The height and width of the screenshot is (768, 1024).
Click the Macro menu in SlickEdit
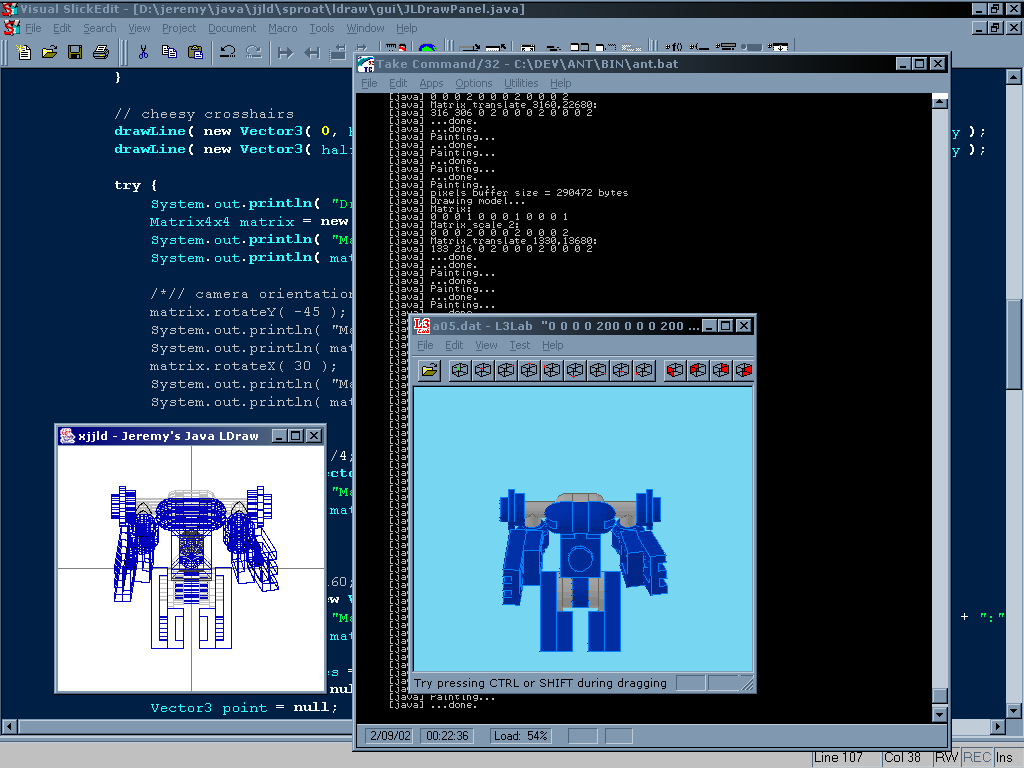(x=283, y=28)
